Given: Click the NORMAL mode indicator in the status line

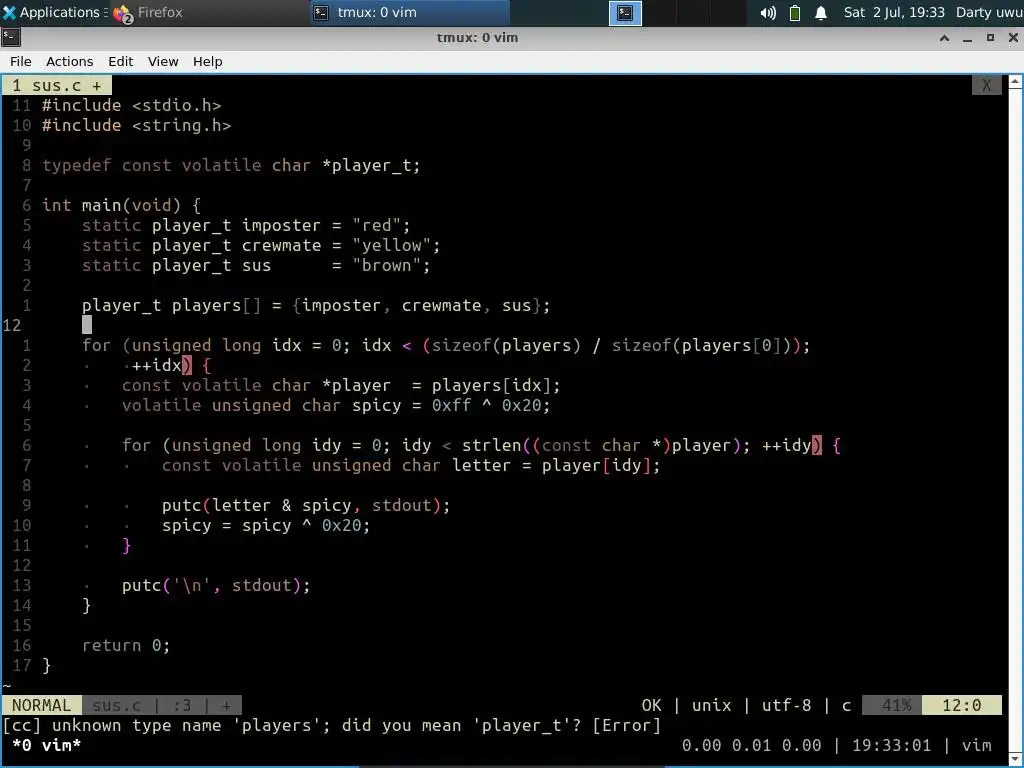Looking at the screenshot, I should point(41,705).
